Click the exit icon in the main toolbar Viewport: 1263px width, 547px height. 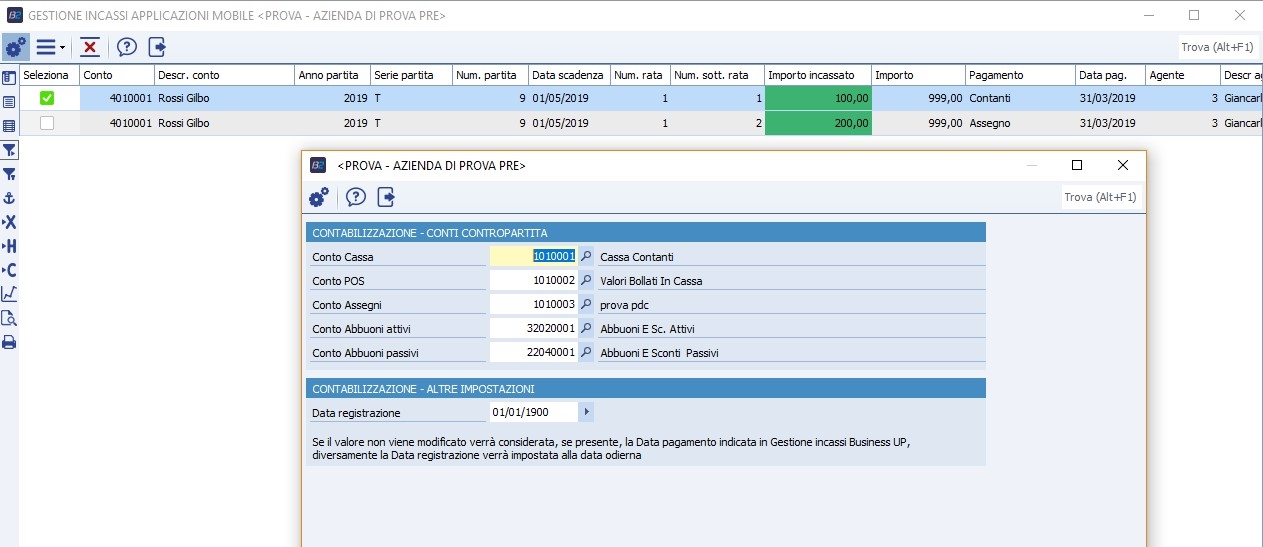pyautogui.click(x=157, y=47)
